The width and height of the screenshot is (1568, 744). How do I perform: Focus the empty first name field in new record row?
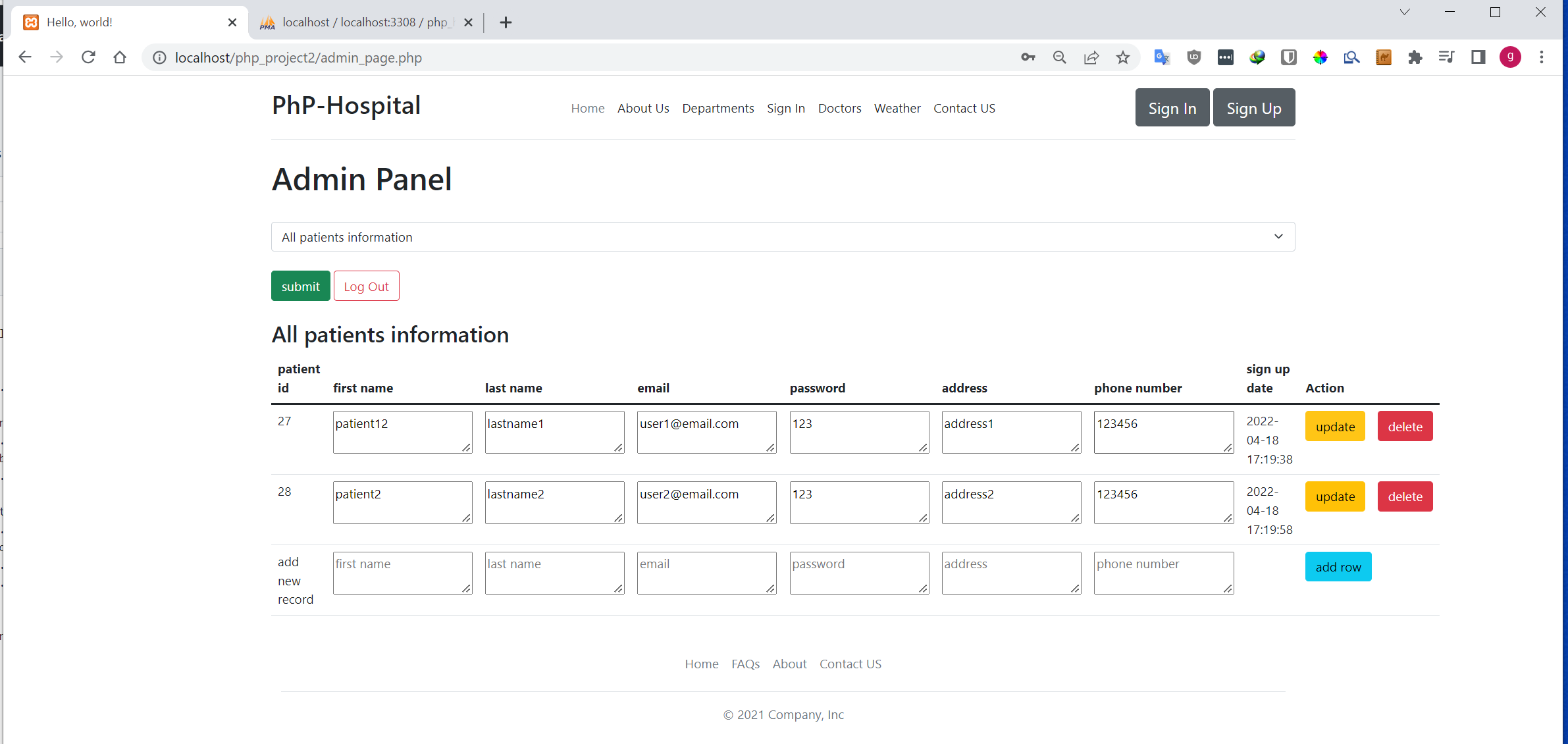tap(403, 573)
